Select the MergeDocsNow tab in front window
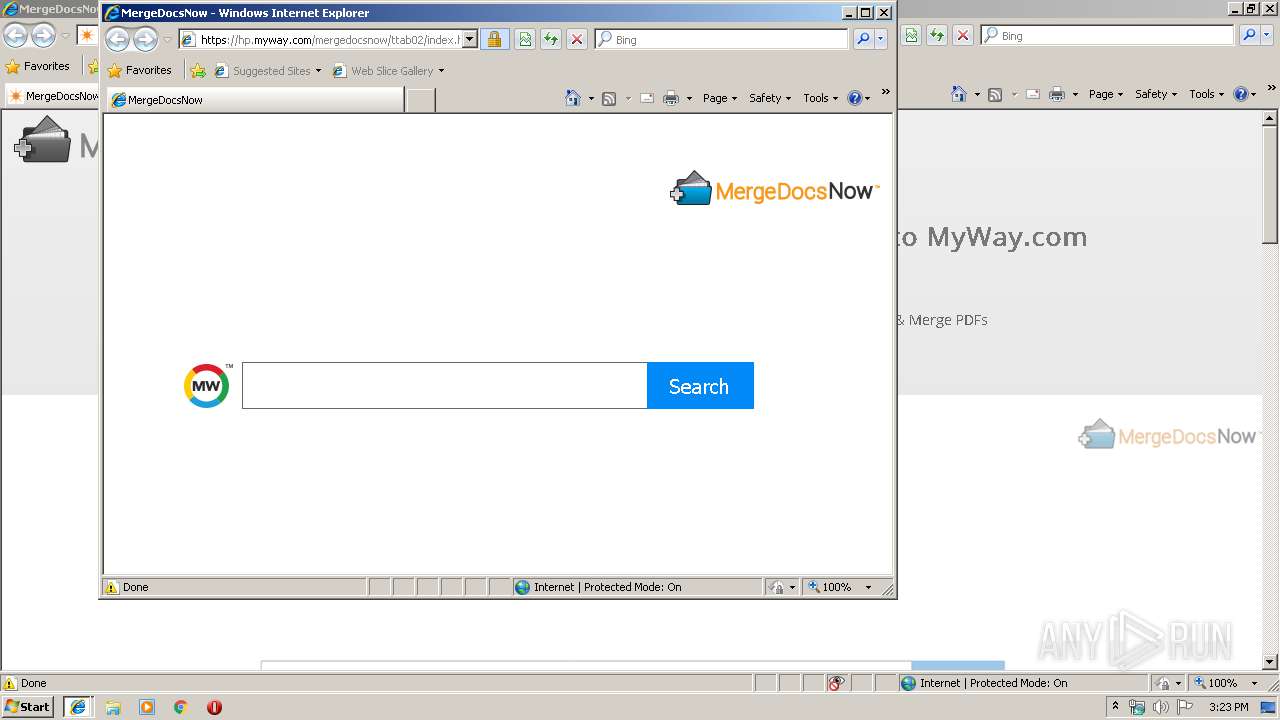The height and width of the screenshot is (720, 1280). click(x=255, y=99)
